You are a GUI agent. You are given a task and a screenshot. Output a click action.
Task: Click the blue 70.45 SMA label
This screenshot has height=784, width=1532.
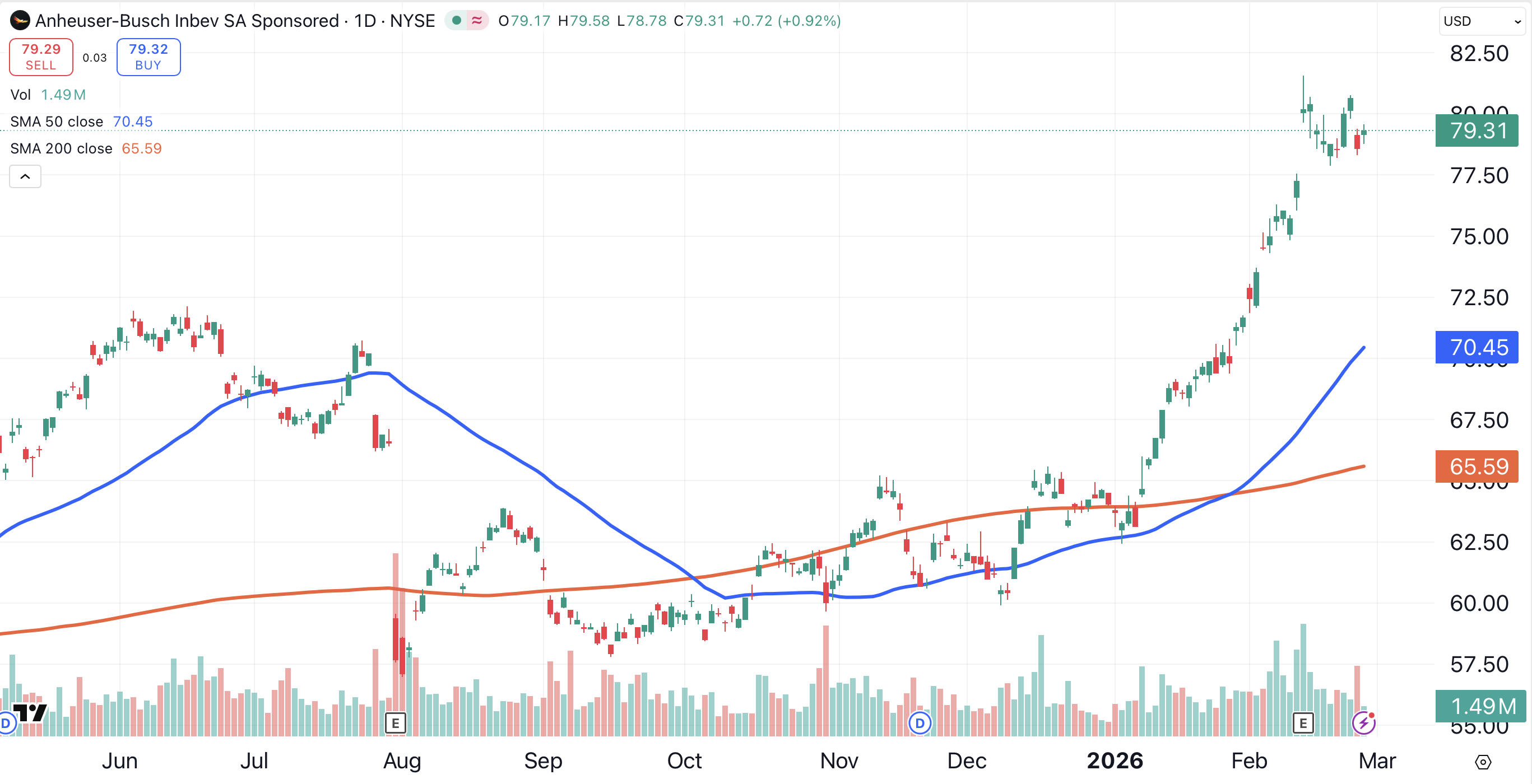[1477, 347]
